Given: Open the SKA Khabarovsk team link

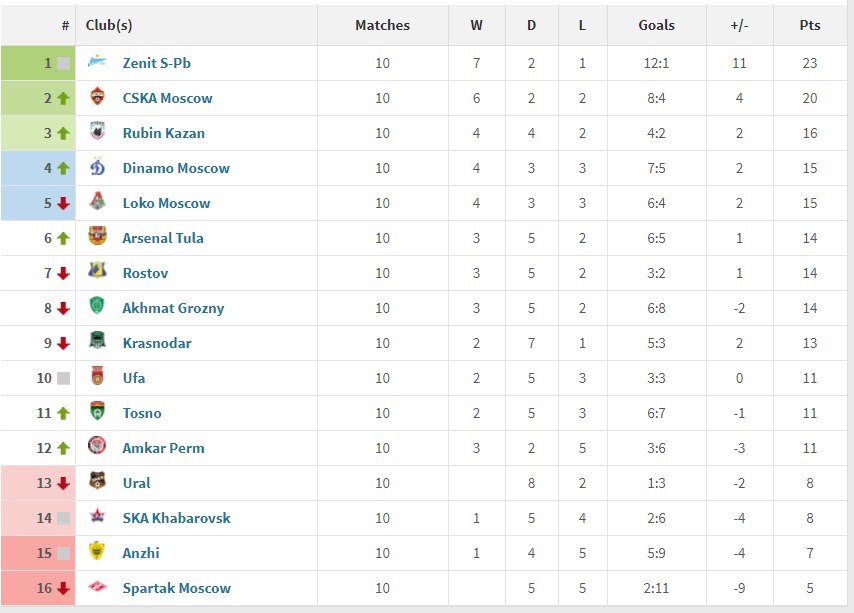Looking at the screenshot, I should pyautogui.click(x=176, y=518).
